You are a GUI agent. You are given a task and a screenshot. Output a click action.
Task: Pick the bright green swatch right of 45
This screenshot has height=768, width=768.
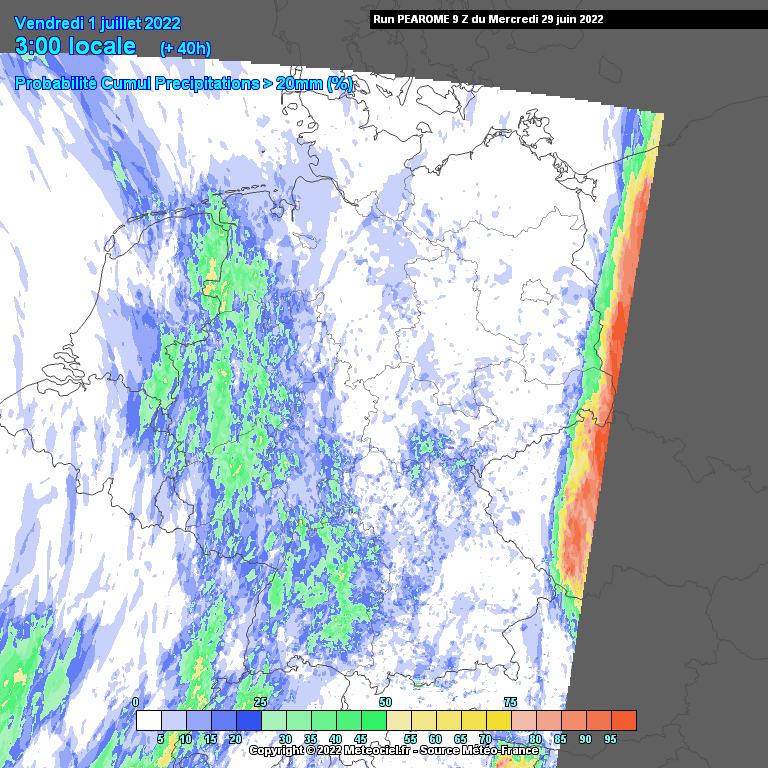(373, 720)
